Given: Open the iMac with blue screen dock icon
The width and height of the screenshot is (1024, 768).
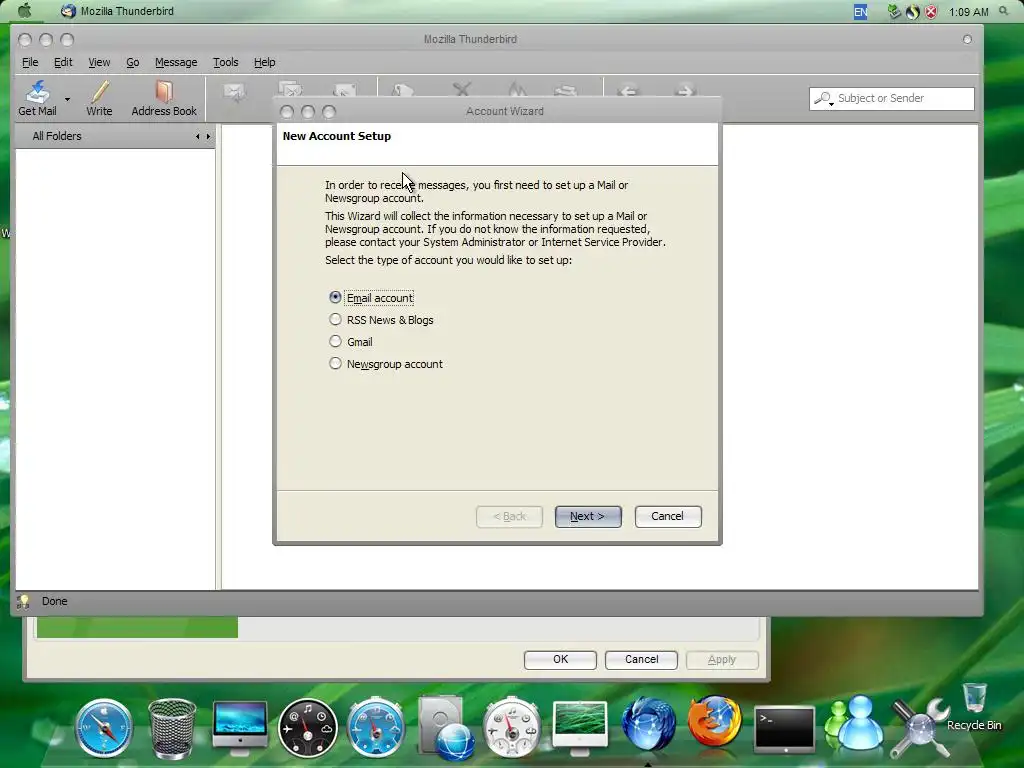Looking at the screenshot, I should point(240,727).
